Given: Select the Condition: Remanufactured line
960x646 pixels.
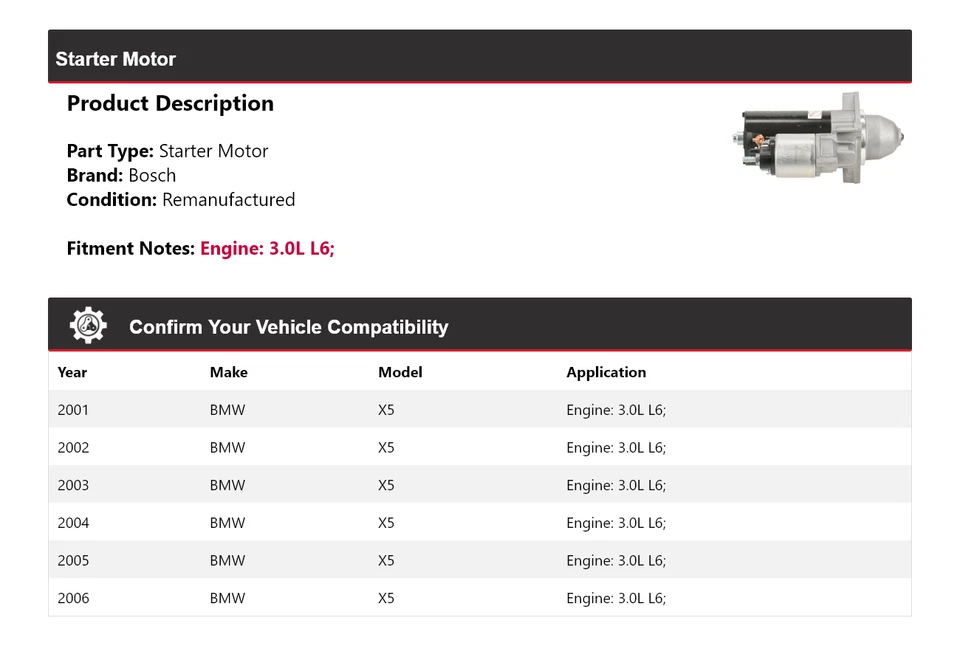Looking at the screenshot, I should pos(181,200).
